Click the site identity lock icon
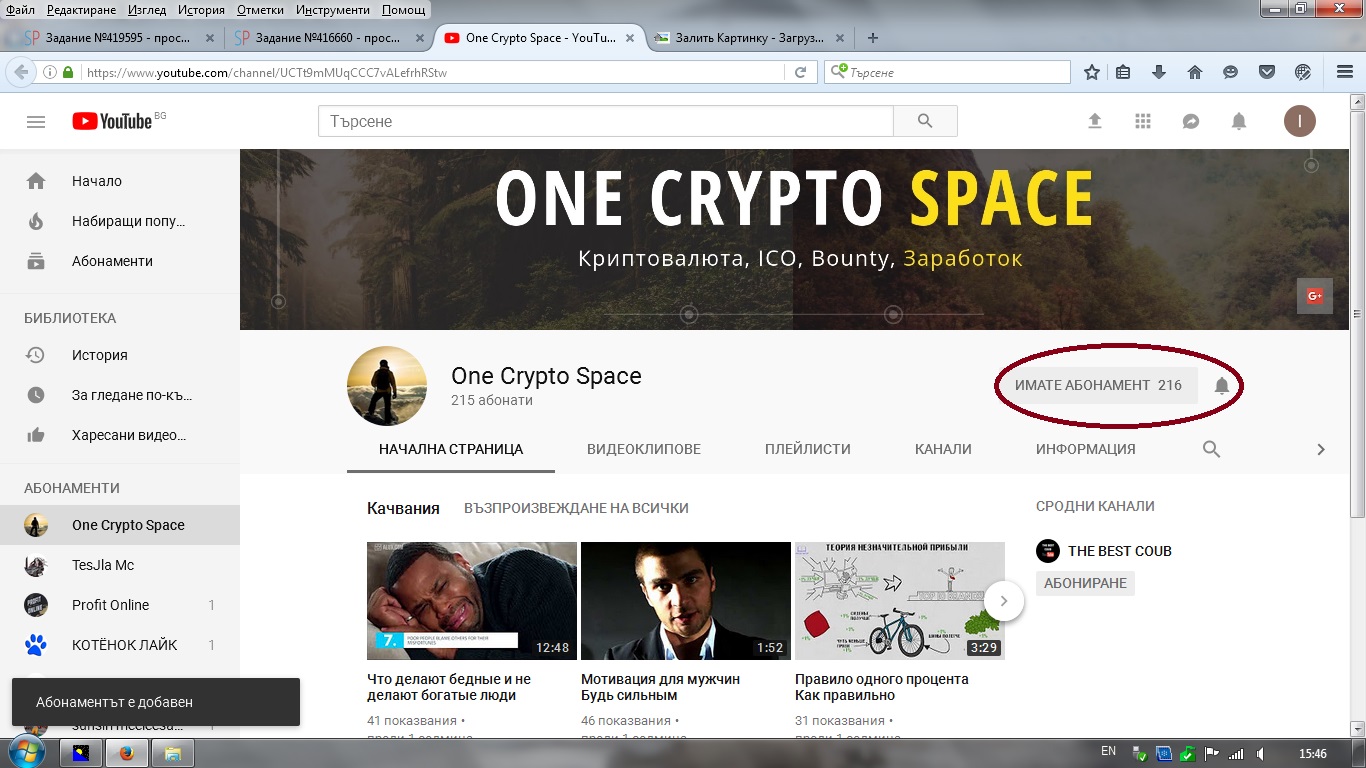 click(x=69, y=72)
